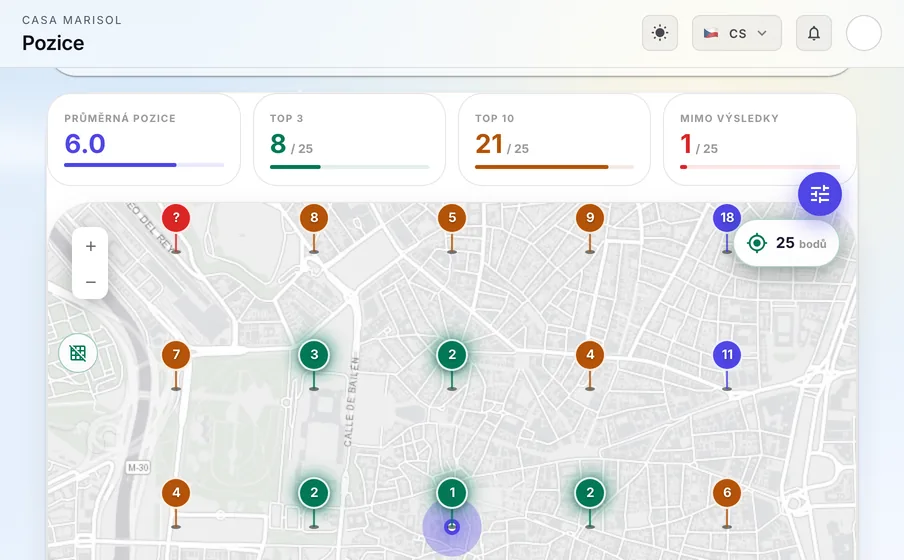Click the chevron in language dropdown
The width and height of the screenshot is (904, 560).
point(762,33)
